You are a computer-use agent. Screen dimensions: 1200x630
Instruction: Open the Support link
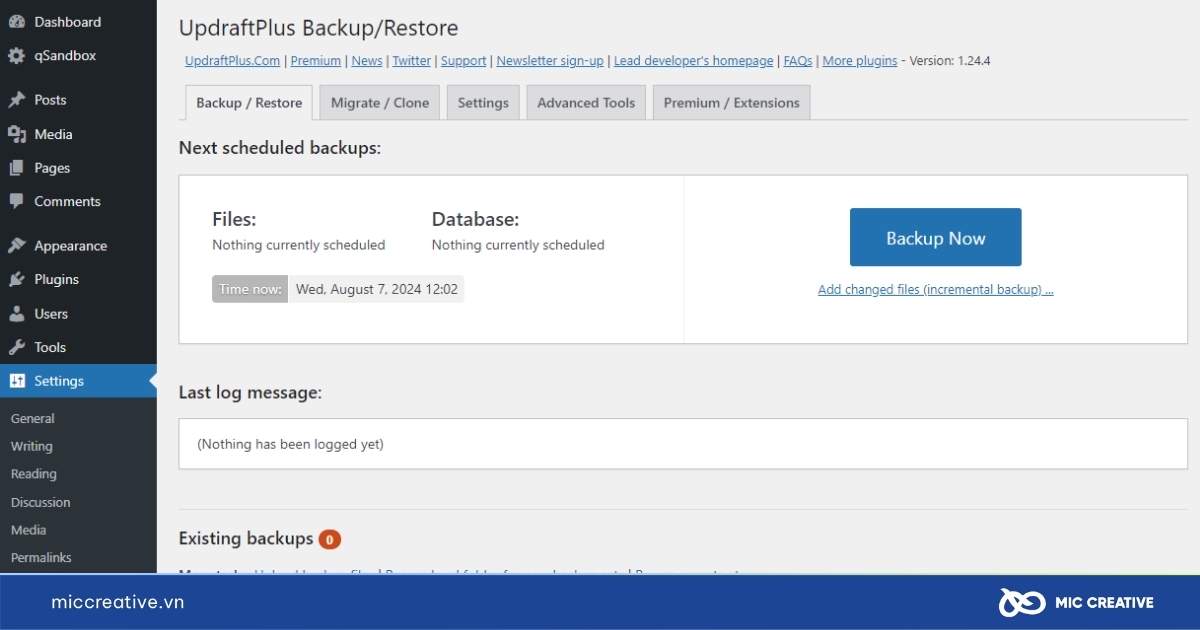(x=464, y=61)
